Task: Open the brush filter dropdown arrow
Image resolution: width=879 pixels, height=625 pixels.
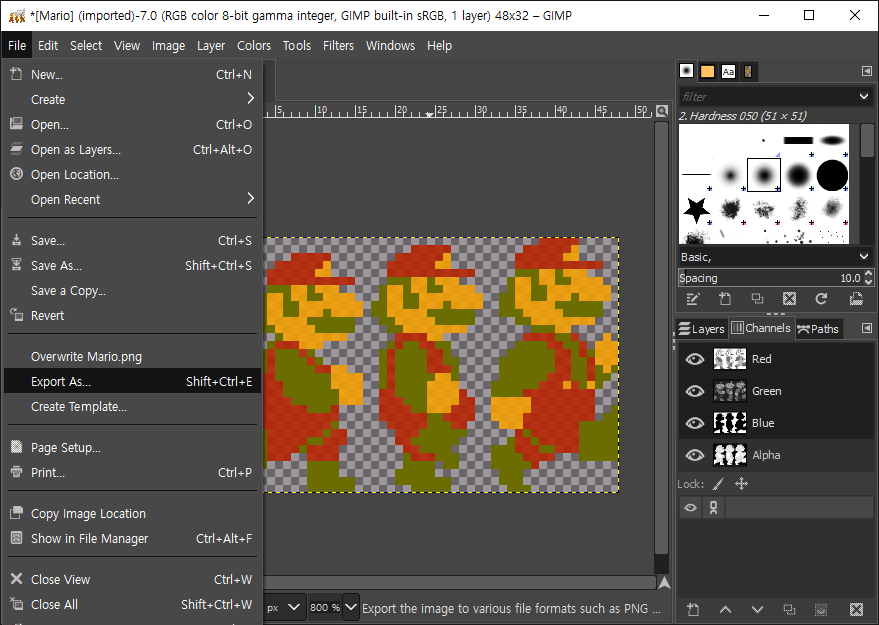Action: [x=864, y=96]
